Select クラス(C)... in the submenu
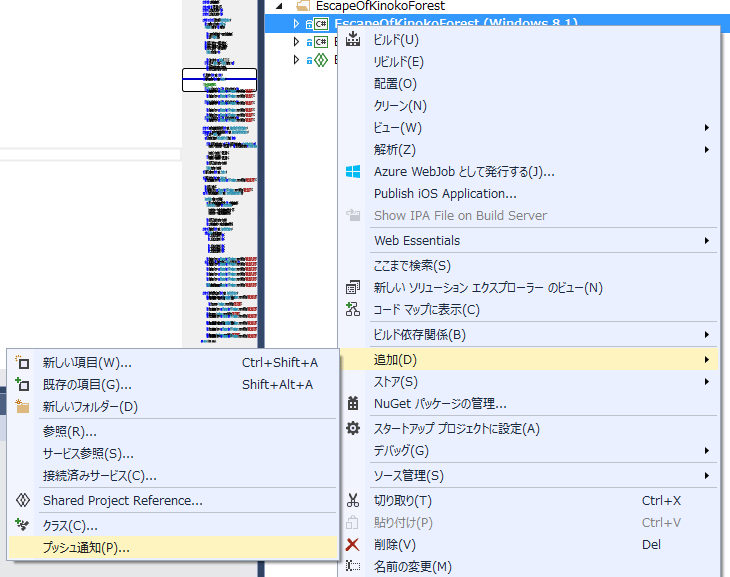 [x=173, y=525]
